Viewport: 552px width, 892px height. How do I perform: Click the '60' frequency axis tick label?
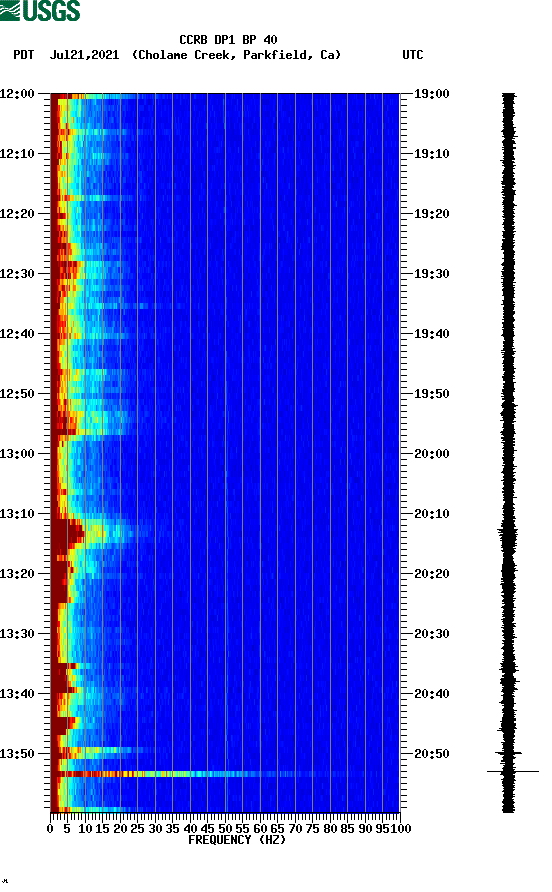[x=260, y=829]
